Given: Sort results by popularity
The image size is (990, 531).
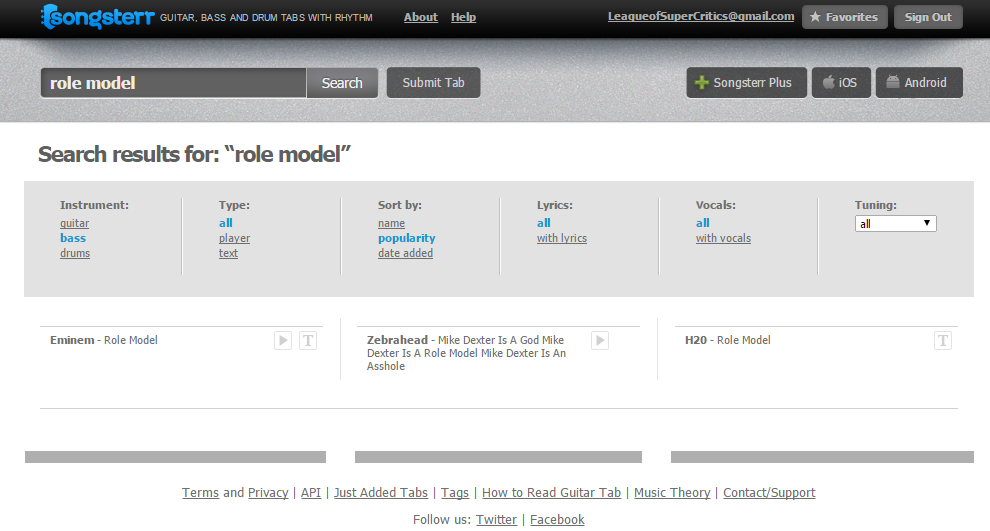Looking at the screenshot, I should point(407,238).
